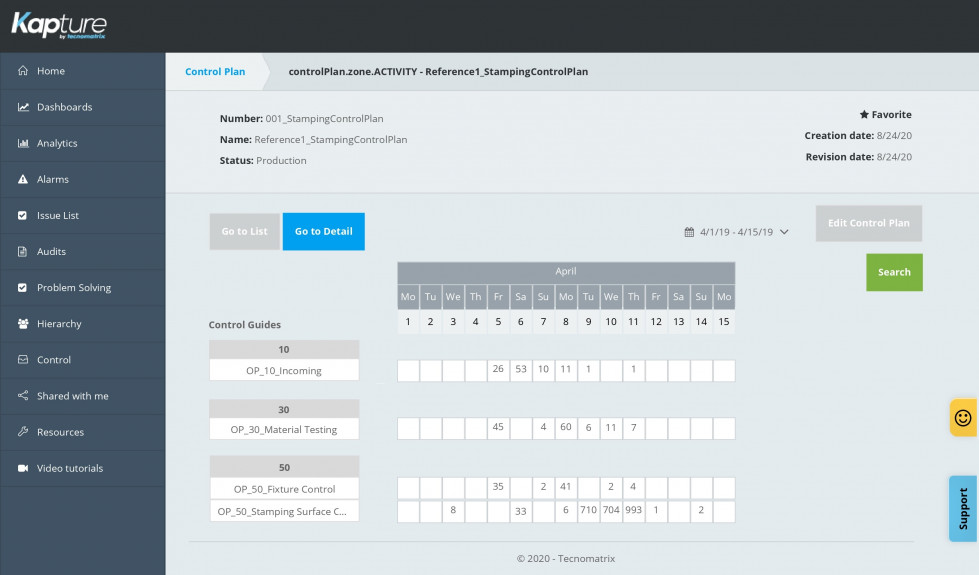The width and height of the screenshot is (979, 575).
Task: Select OP_10_Incoming control guide
Action: [x=284, y=370]
